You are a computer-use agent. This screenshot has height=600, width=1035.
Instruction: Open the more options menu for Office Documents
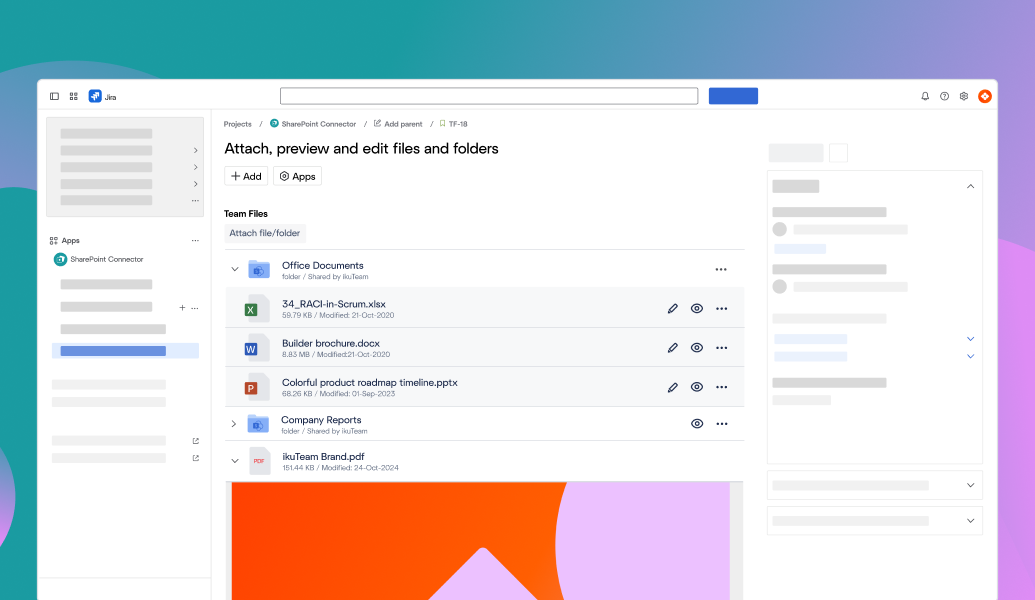tap(721, 269)
